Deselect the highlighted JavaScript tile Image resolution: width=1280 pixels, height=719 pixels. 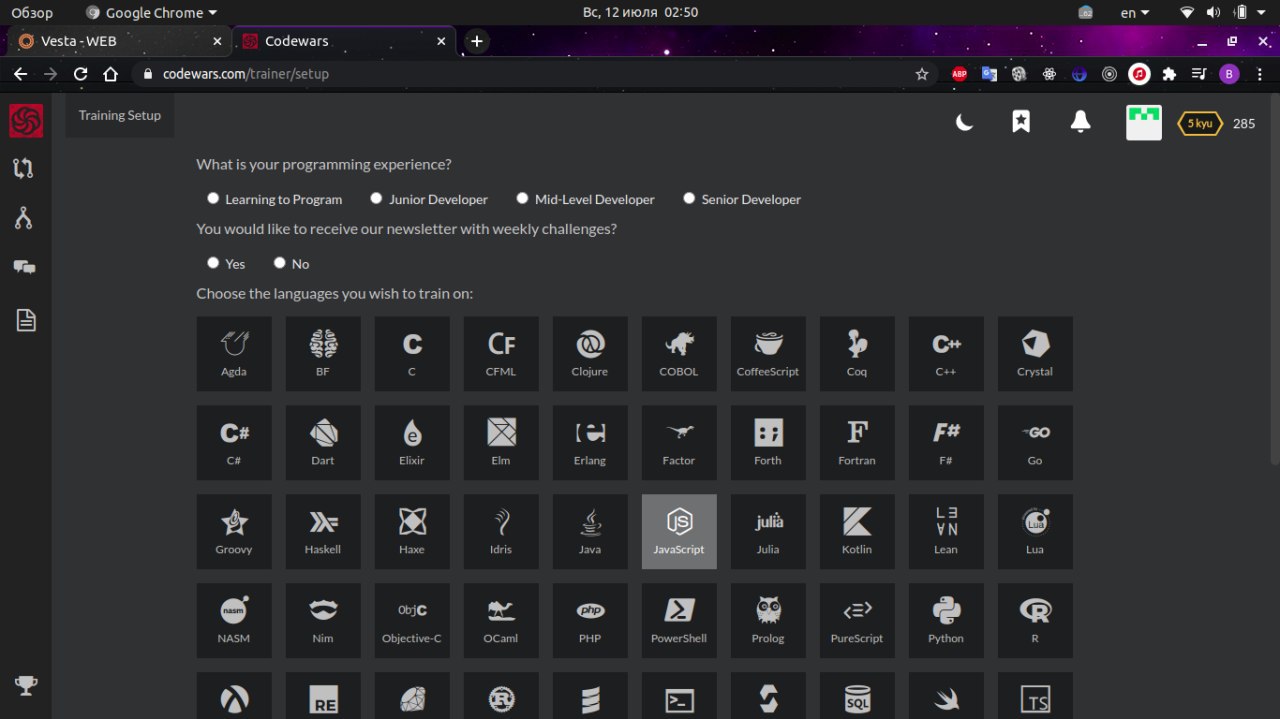(x=679, y=532)
